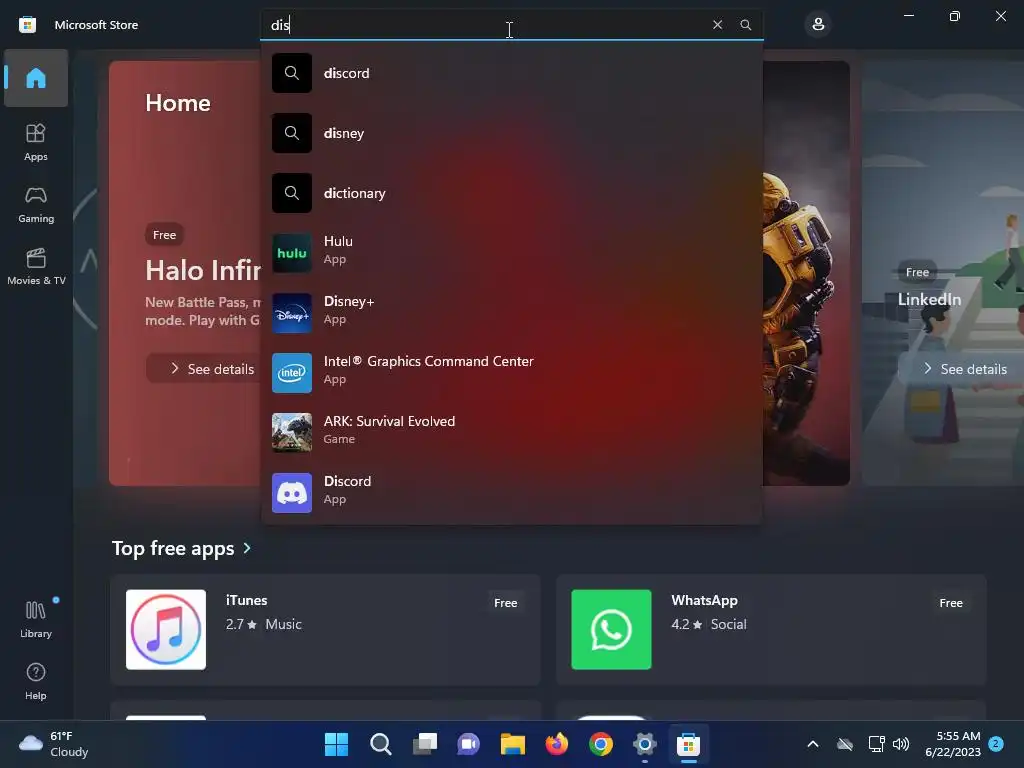This screenshot has height=768, width=1024.
Task: Open the Home tab in sidebar
Action: pyautogui.click(x=36, y=78)
